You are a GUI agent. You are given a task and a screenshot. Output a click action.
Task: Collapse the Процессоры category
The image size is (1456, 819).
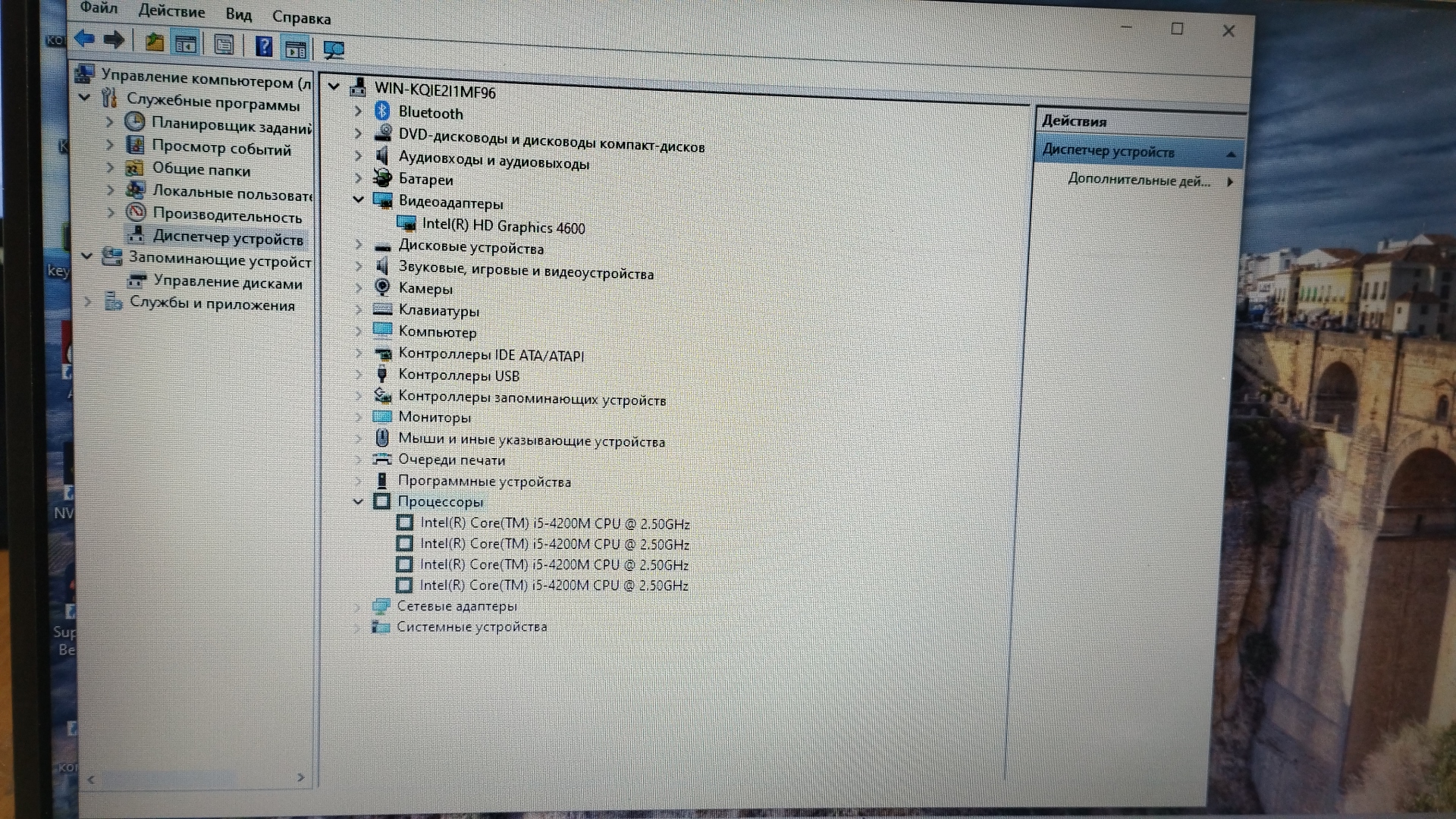pos(358,501)
